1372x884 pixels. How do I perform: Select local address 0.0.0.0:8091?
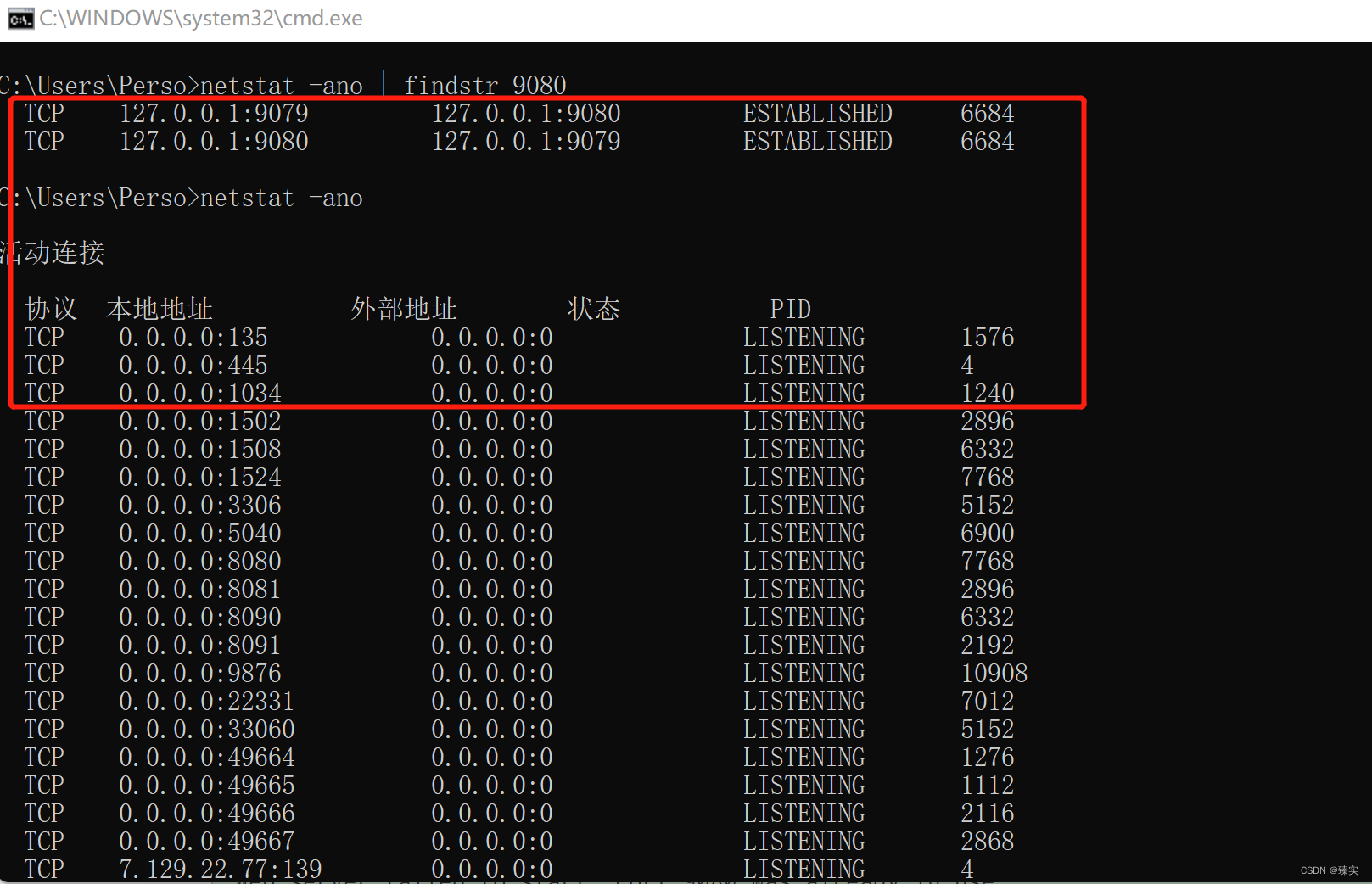[x=200, y=646]
